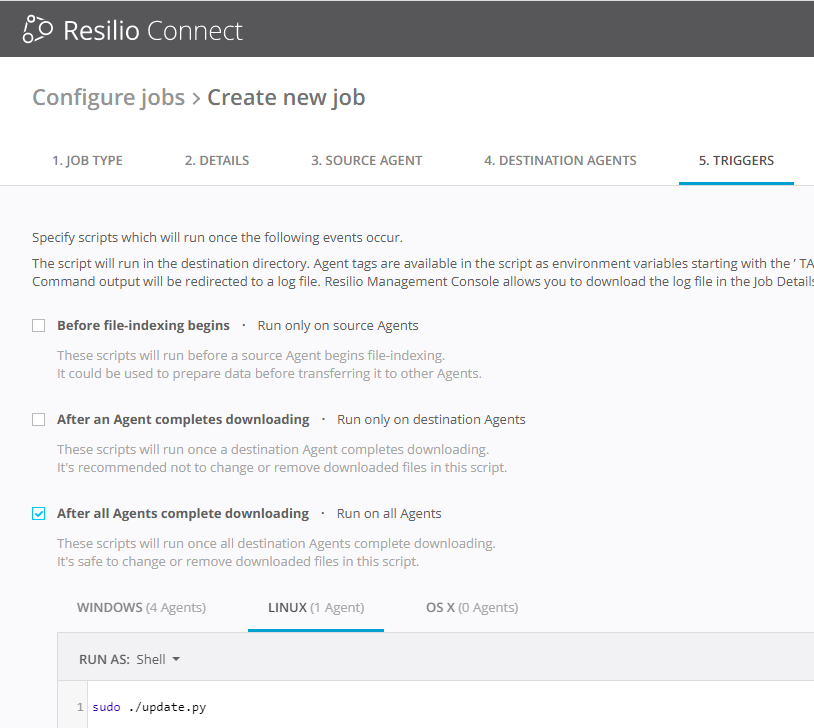Image resolution: width=814 pixels, height=728 pixels.
Task: Open the Destination Agents step tab
Action: click(x=560, y=160)
